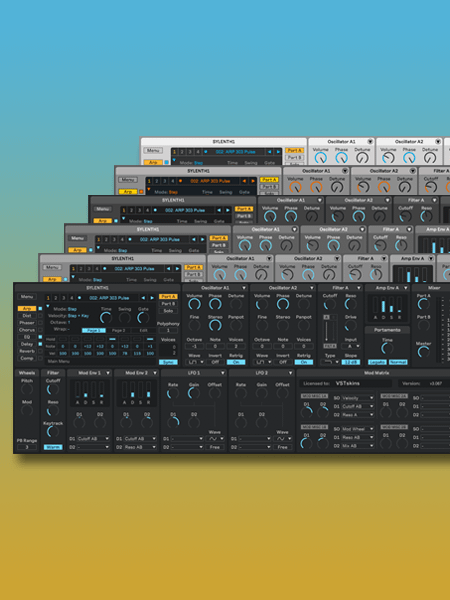The width and height of the screenshot is (450, 600).
Task: Adjust Filter A Reso knob in front window
Action: tap(351, 304)
